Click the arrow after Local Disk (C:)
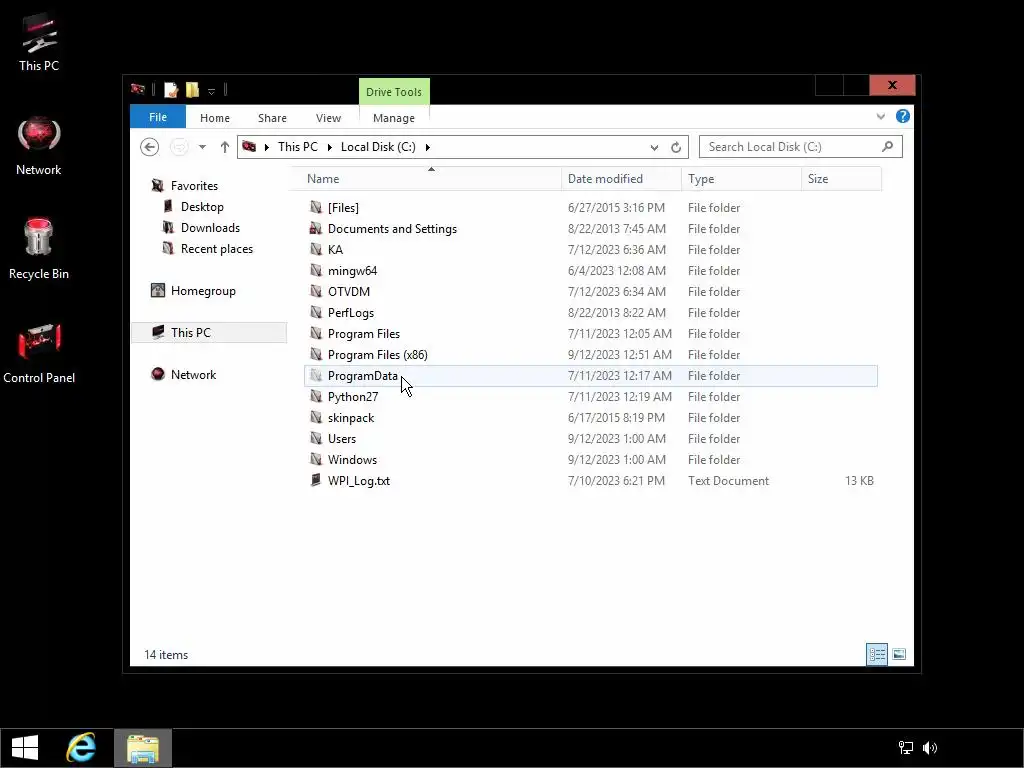1024x768 pixels. tap(428, 147)
